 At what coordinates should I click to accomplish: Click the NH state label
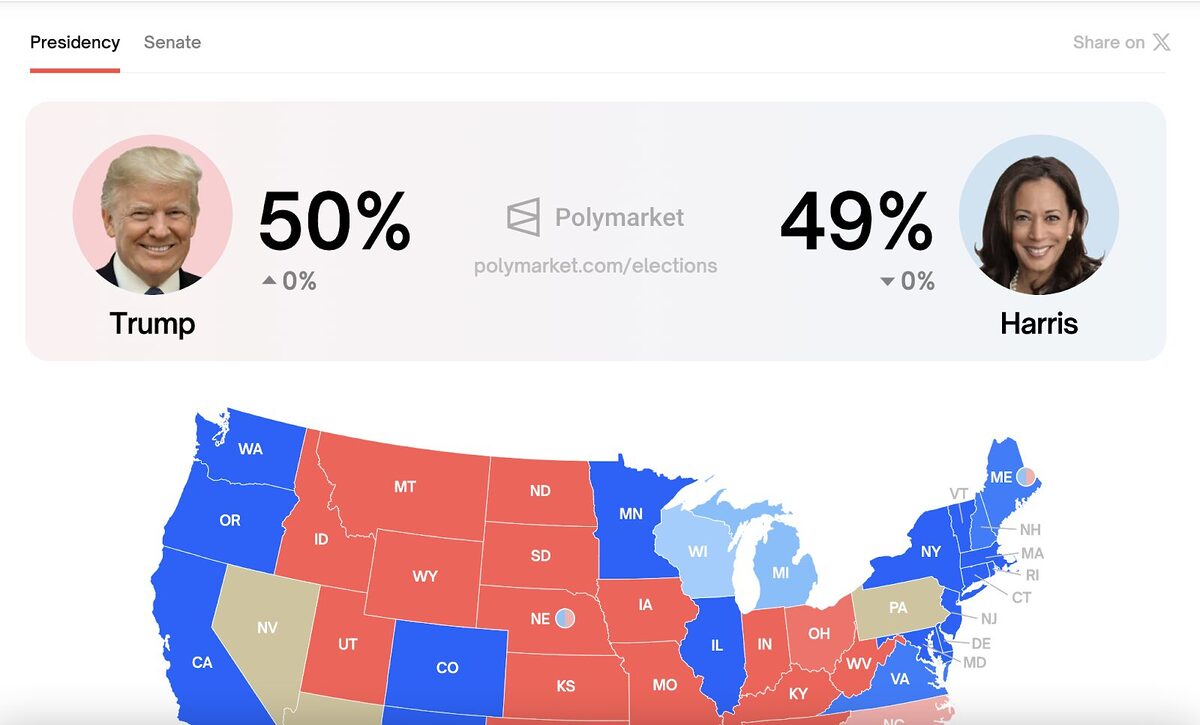pyautogui.click(x=1030, y=529)
